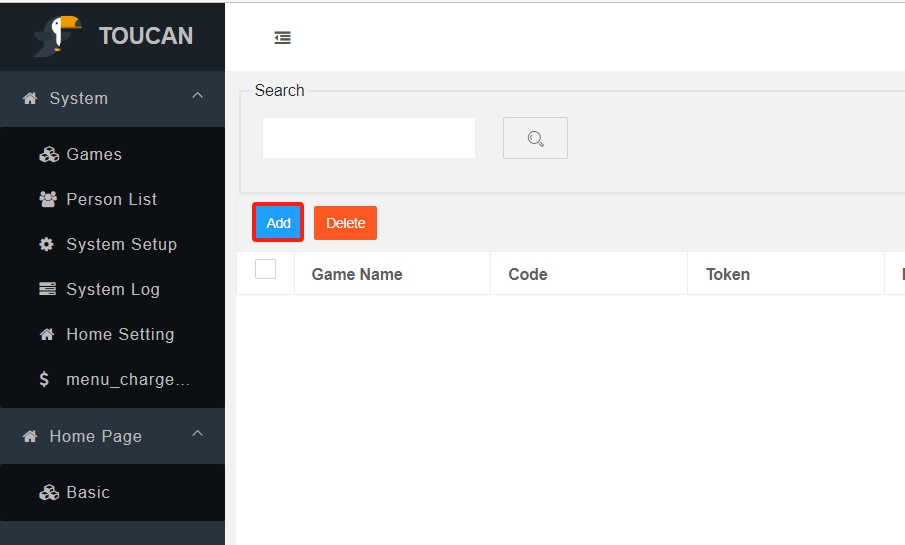Click the Games cubes icon
Viewport: 905px width, 545px height.
pyautogui.click(x=48, y=155)
